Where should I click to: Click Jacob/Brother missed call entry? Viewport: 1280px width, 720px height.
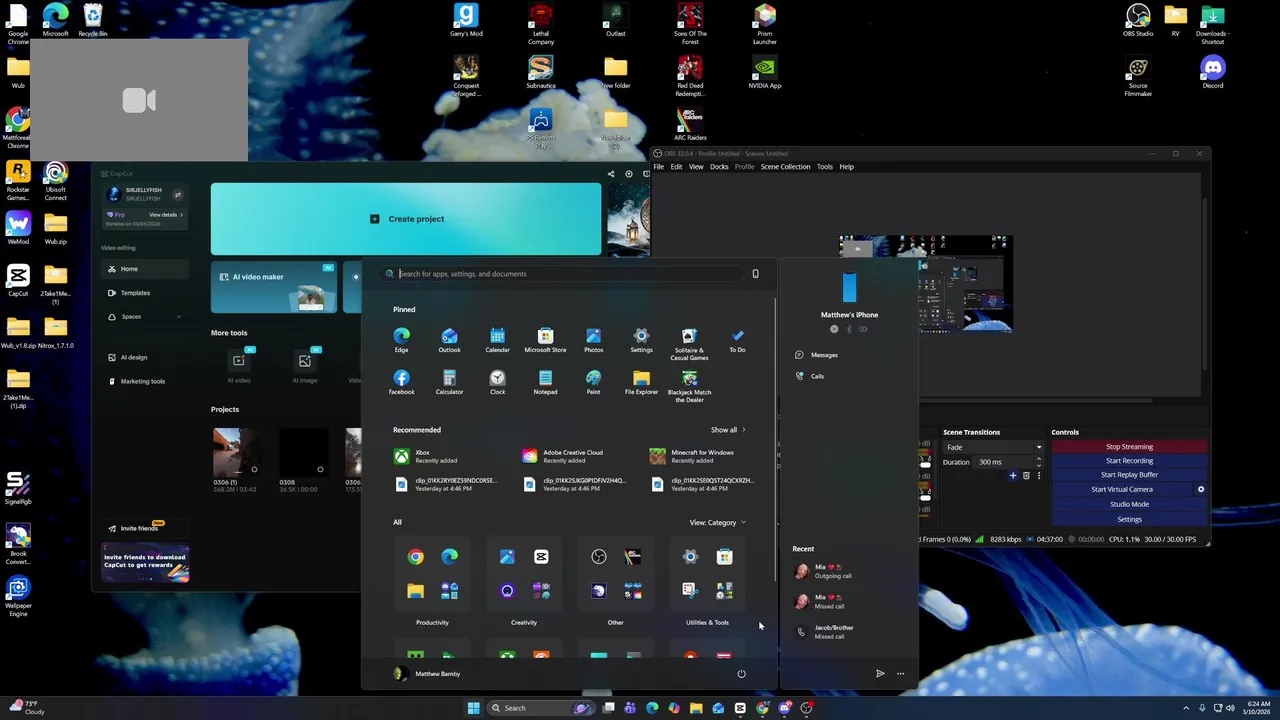(833, 632)
